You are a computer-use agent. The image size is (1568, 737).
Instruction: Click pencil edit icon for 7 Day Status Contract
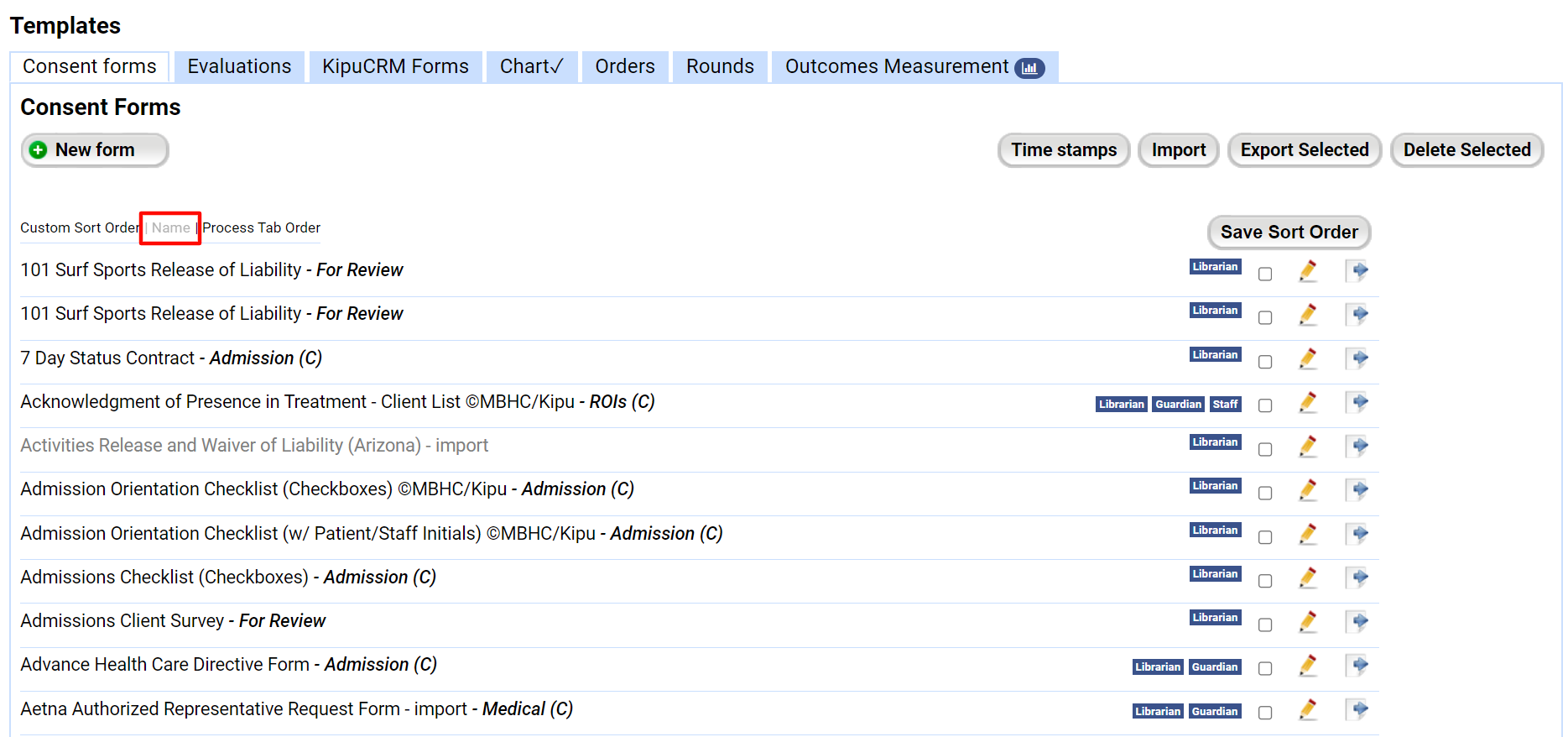(x=1307, y=359)
